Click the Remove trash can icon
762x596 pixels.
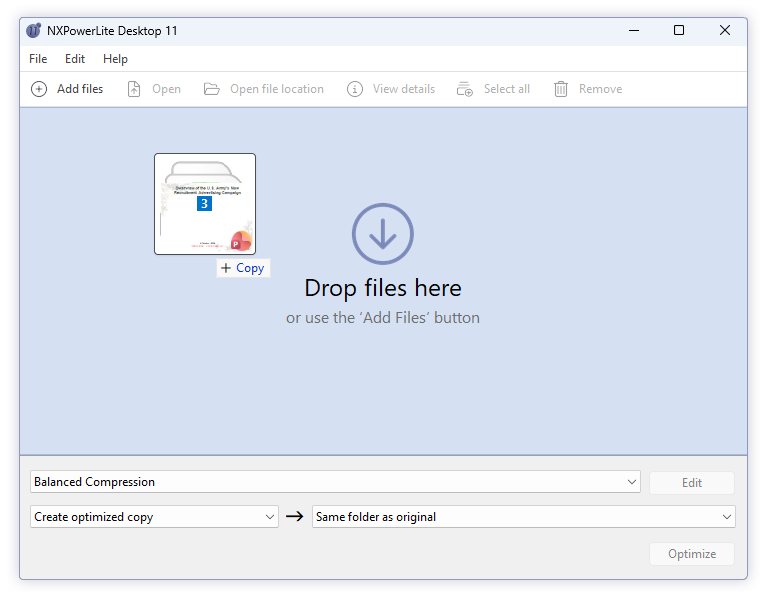(x=561, y=89)
